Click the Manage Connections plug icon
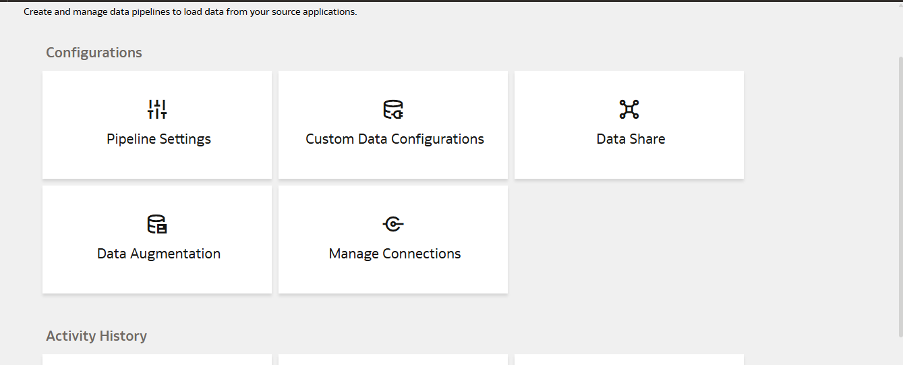The image size is (904, 366). tap(393, 224)
